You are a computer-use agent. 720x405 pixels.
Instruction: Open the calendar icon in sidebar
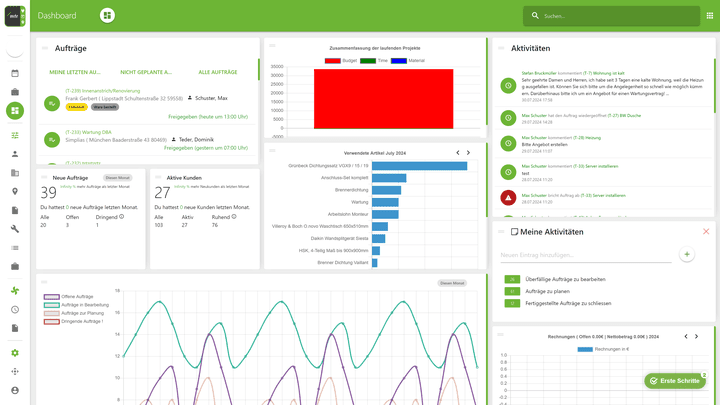(15, 73)
